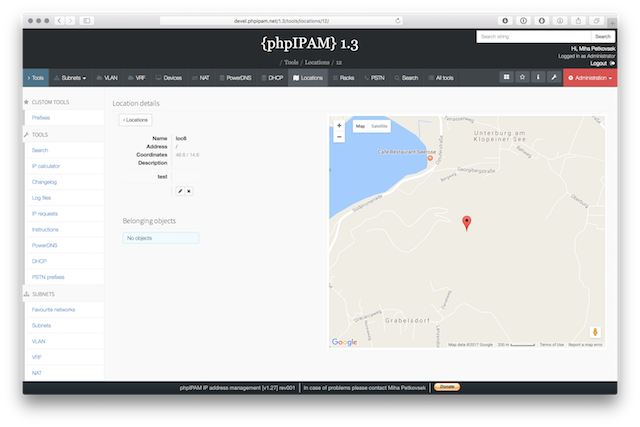Click the wrench settings icon in navbar
This screenshot has width=640, height=427.
pyautogui.click(x=553, y=77)
